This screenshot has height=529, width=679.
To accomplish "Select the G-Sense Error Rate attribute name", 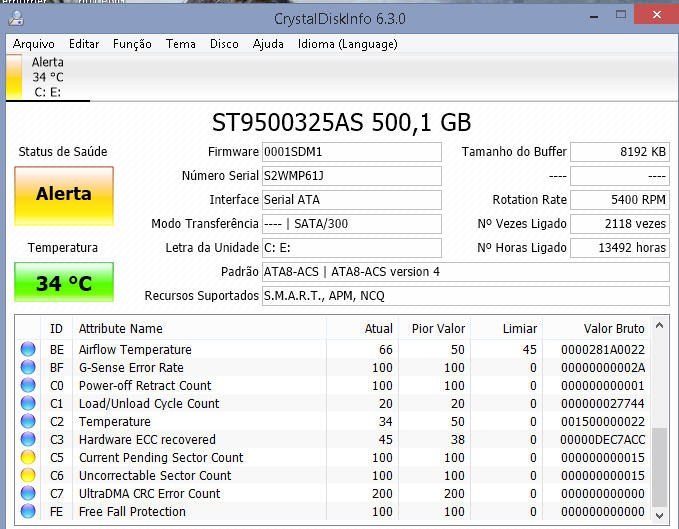I will (131, 368).
